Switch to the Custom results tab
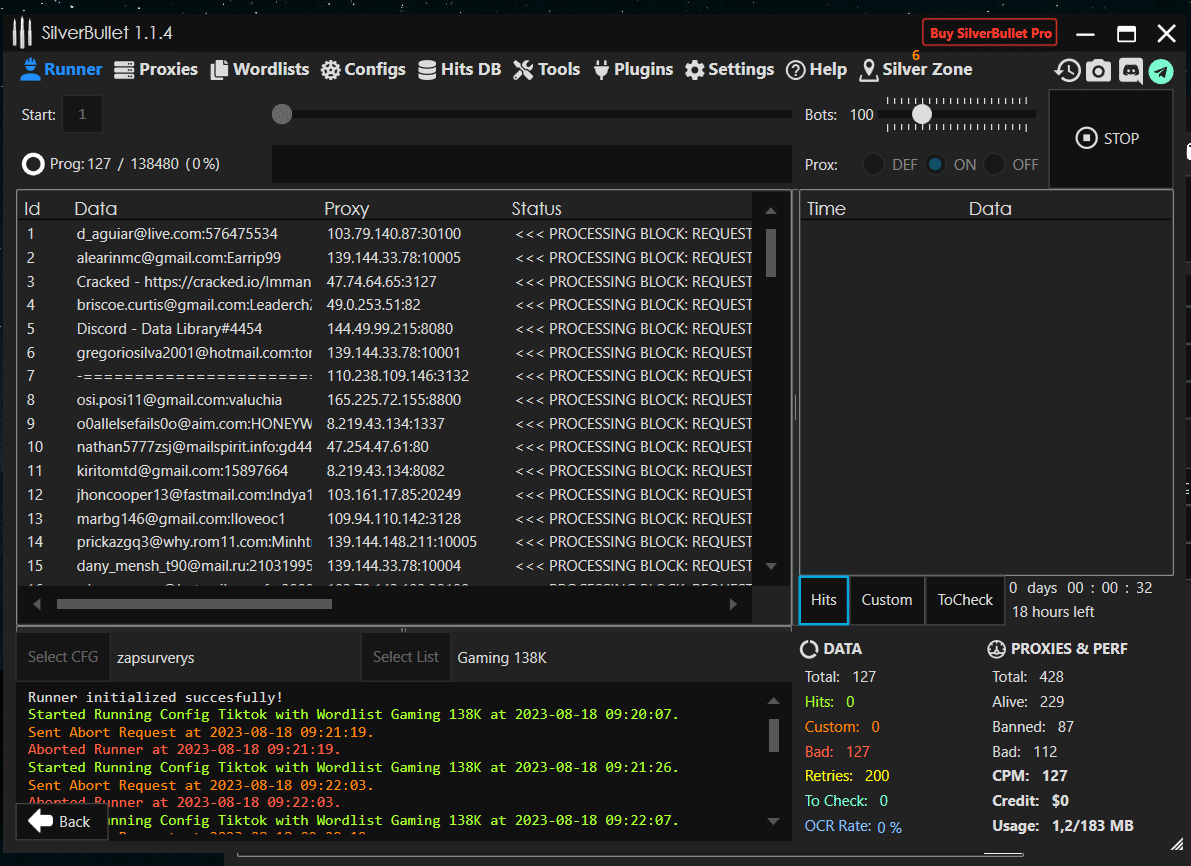 point(886,600)
